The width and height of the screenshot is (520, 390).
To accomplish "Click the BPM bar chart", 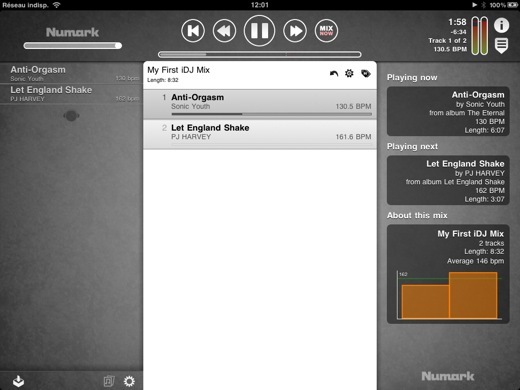I will point(449,295).
